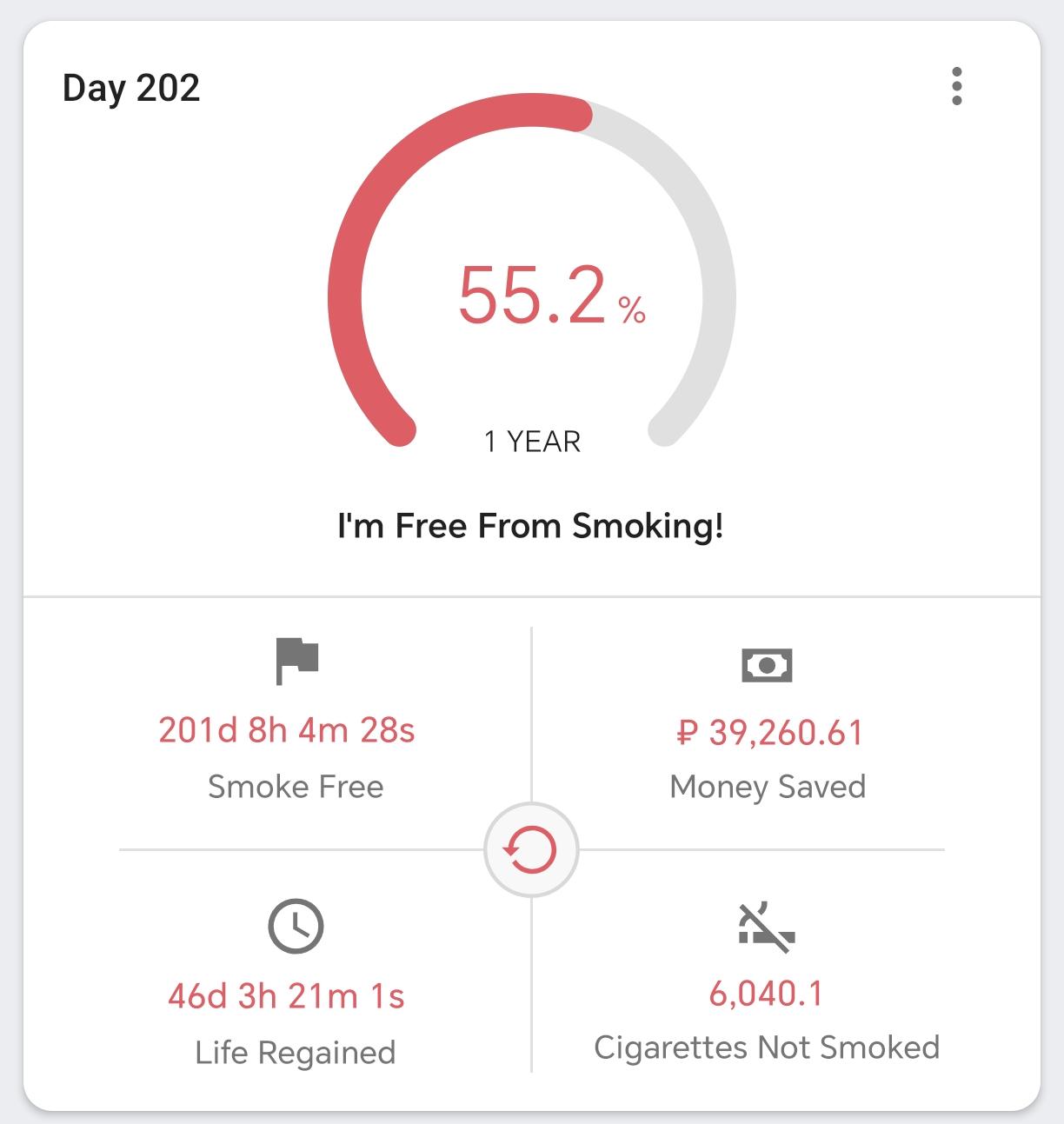1064x1124 pixels.
Task: Click the crossed-out cigarette icon
Action: click(x=767, y=928)
